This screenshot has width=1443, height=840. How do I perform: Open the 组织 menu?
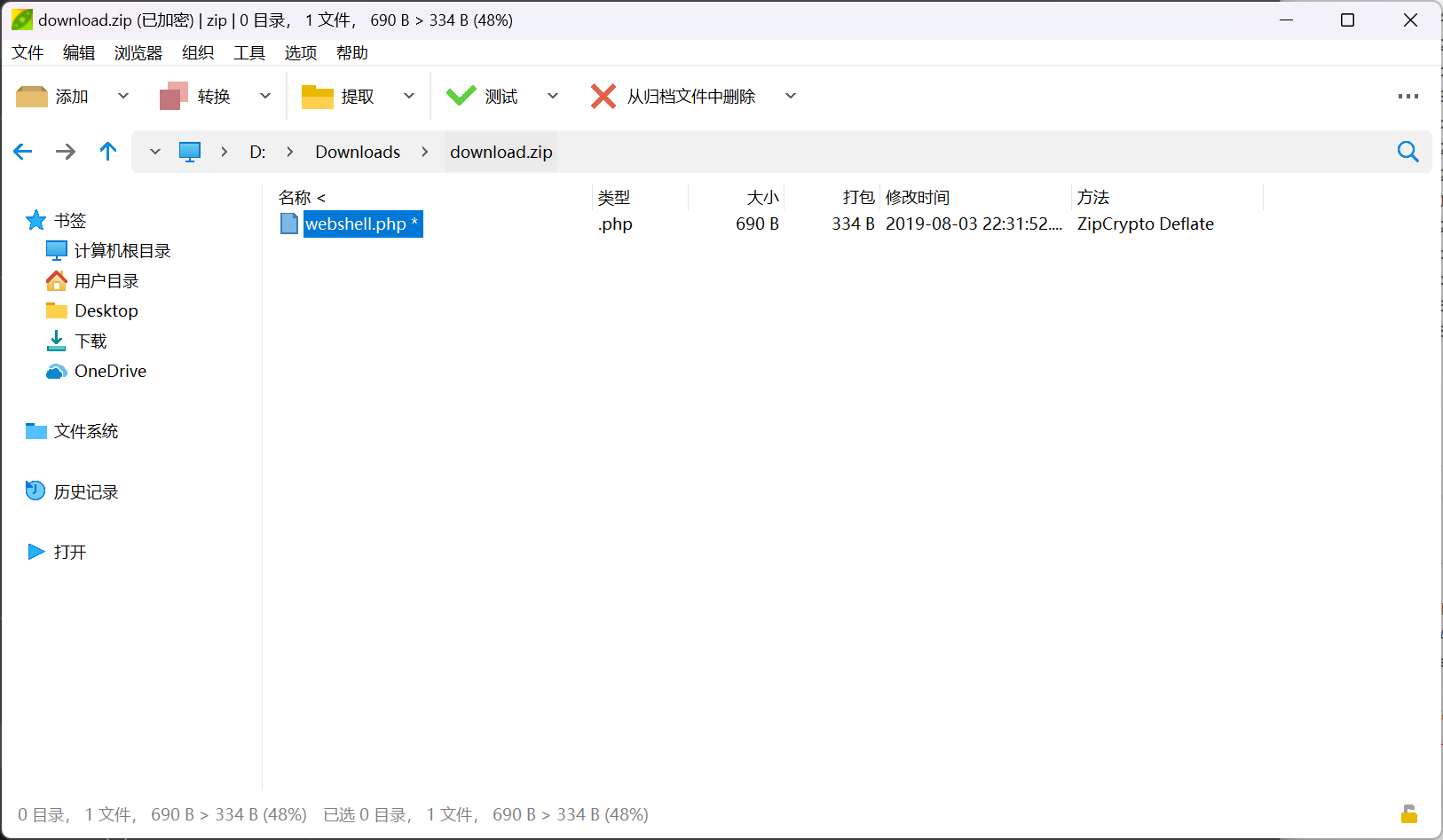tap(198, 53)
